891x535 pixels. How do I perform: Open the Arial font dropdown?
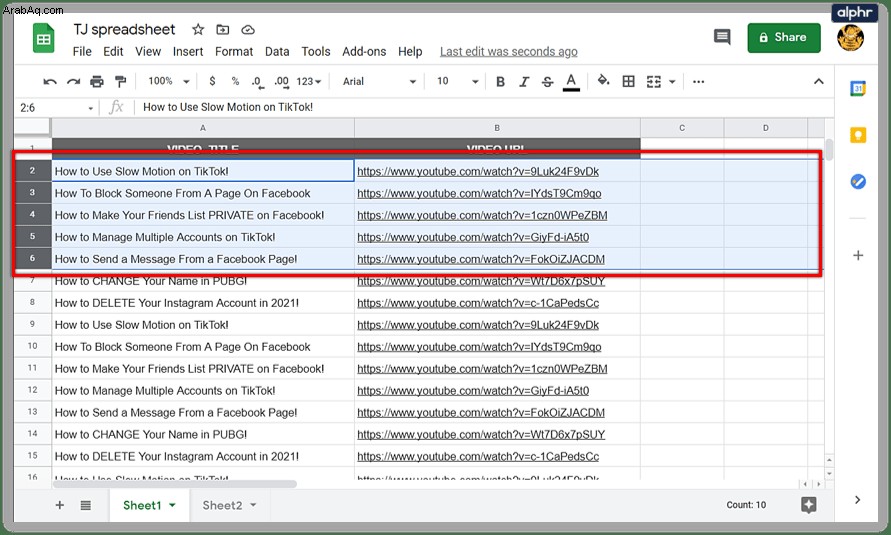pyautogui.click(x=379, y=82)
